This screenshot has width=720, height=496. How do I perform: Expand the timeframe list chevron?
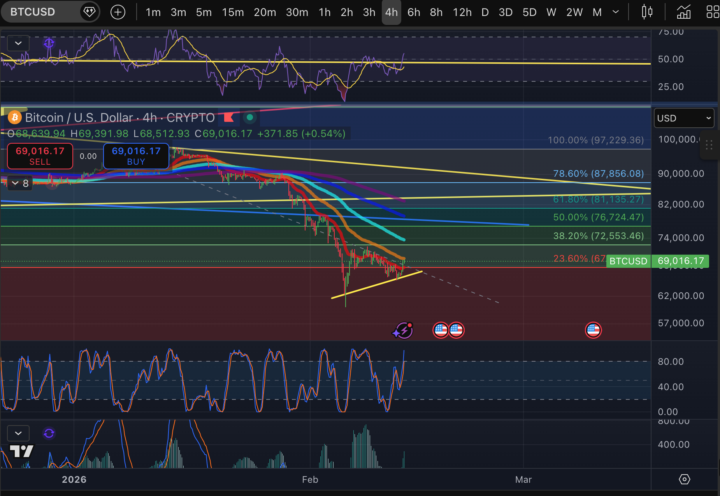[x=616, y=12]
